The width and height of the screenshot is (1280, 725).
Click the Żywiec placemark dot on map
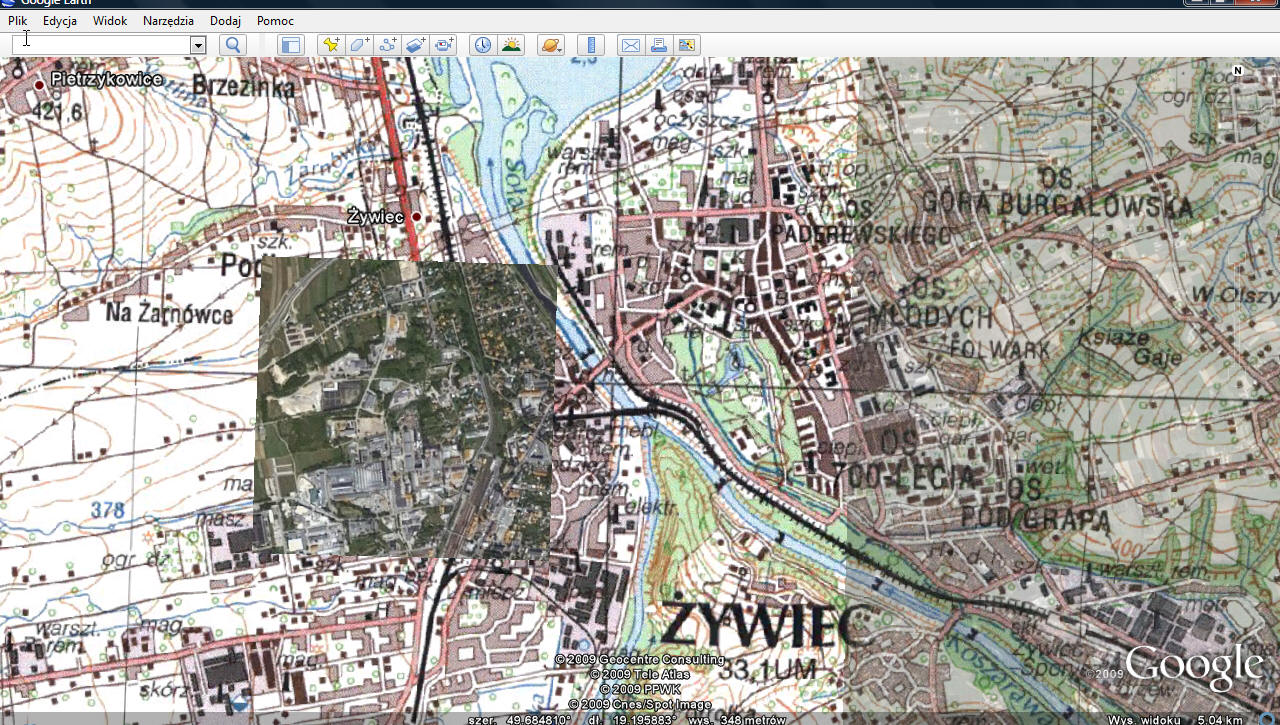[x=416, y=216]
